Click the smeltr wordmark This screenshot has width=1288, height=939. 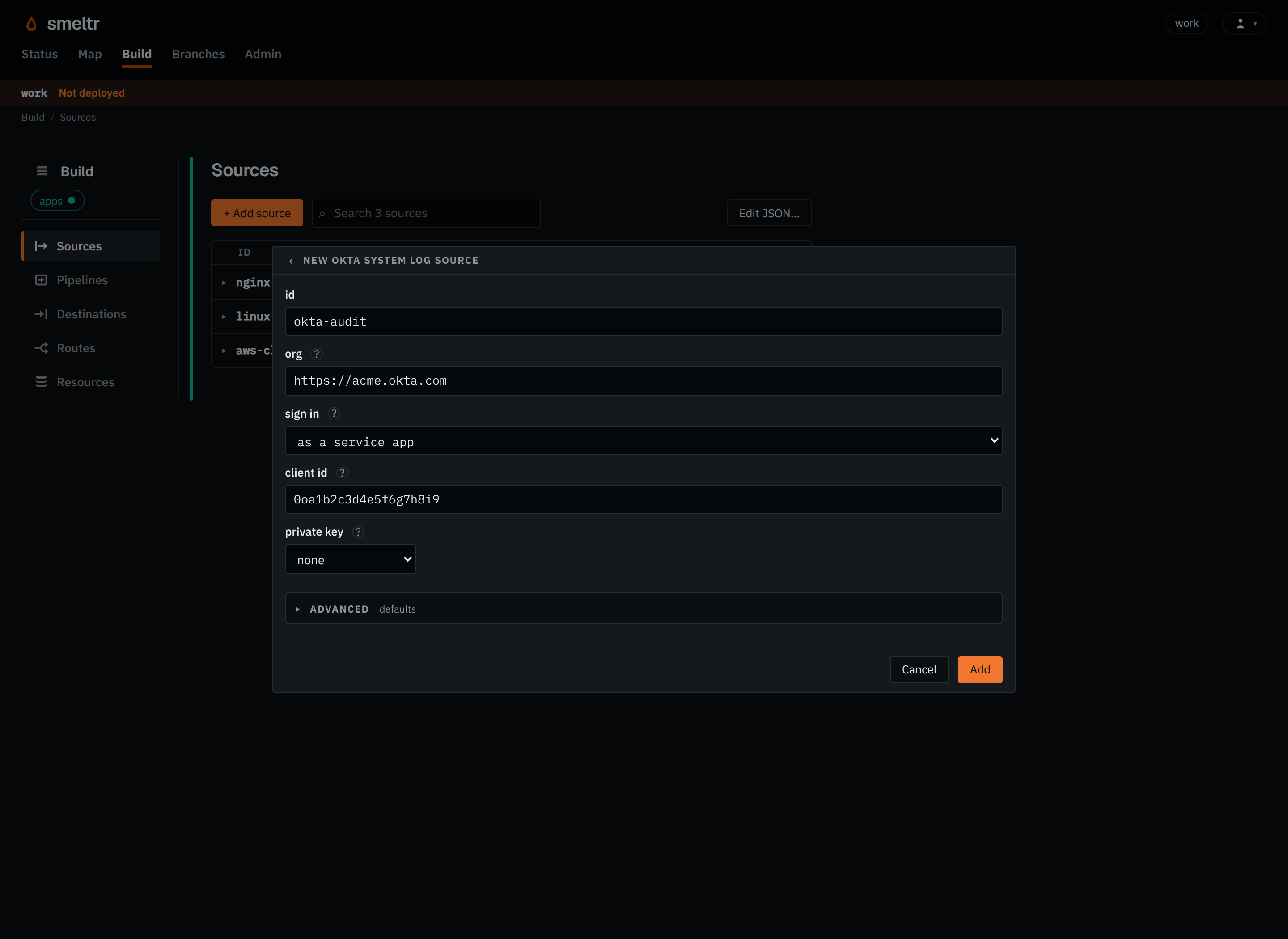tap(73, 23)
